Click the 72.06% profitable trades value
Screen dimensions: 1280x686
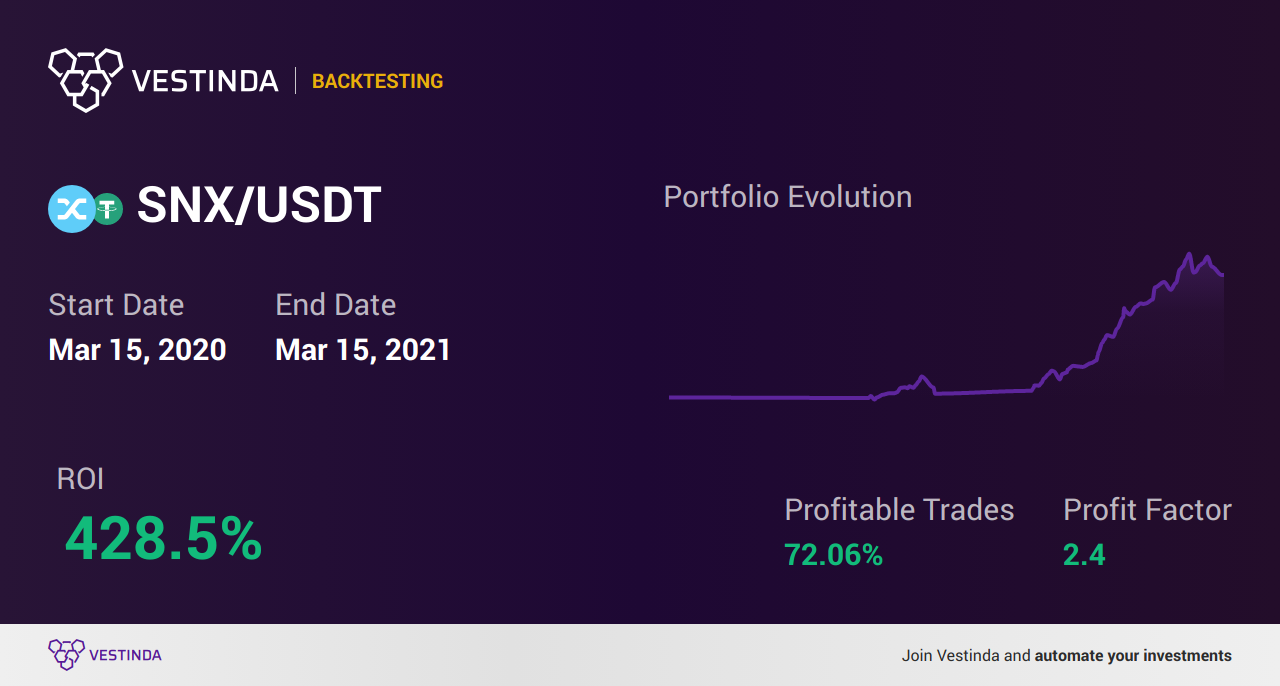[833, 555]
